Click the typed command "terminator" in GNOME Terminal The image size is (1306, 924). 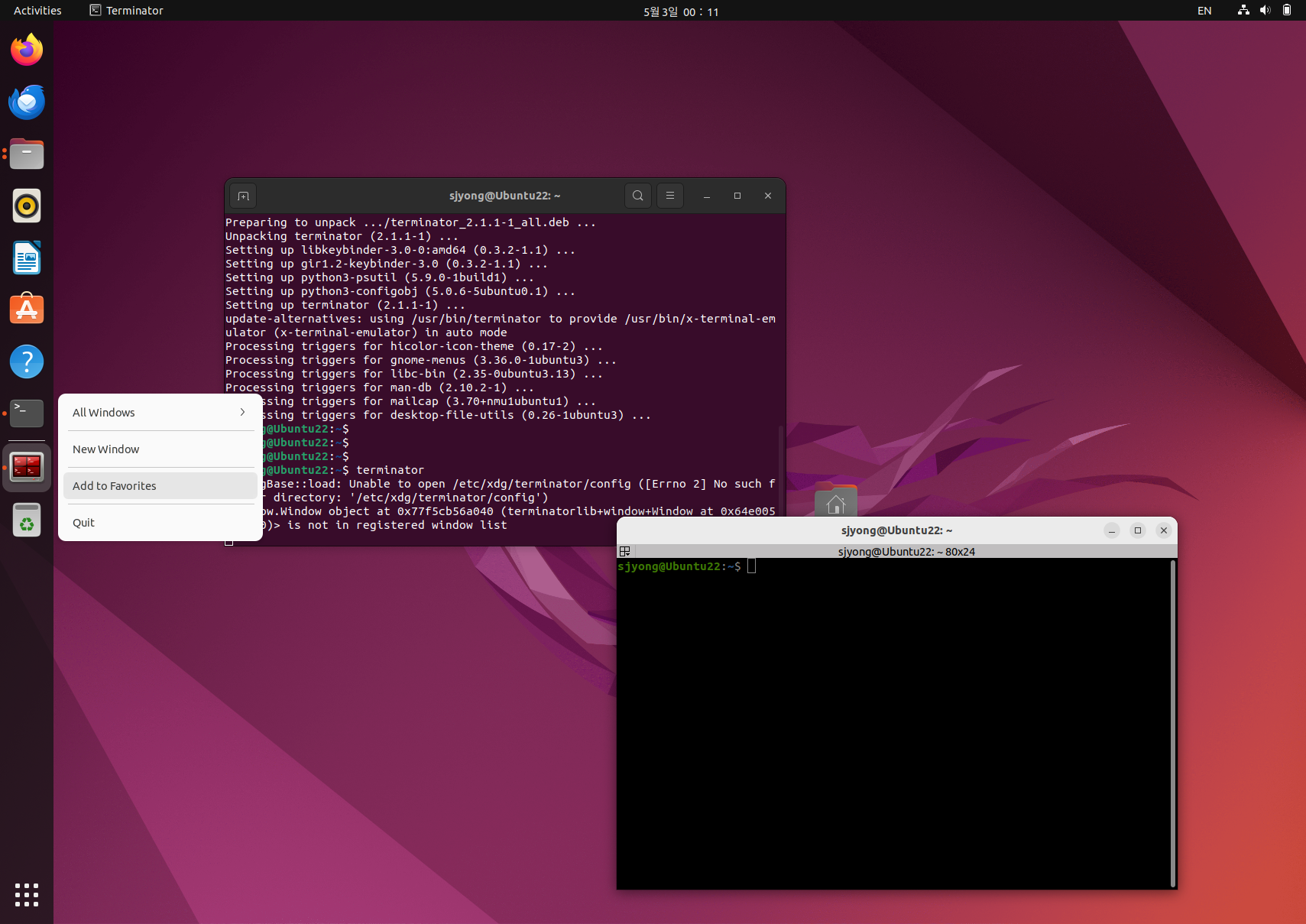(390, 470)
